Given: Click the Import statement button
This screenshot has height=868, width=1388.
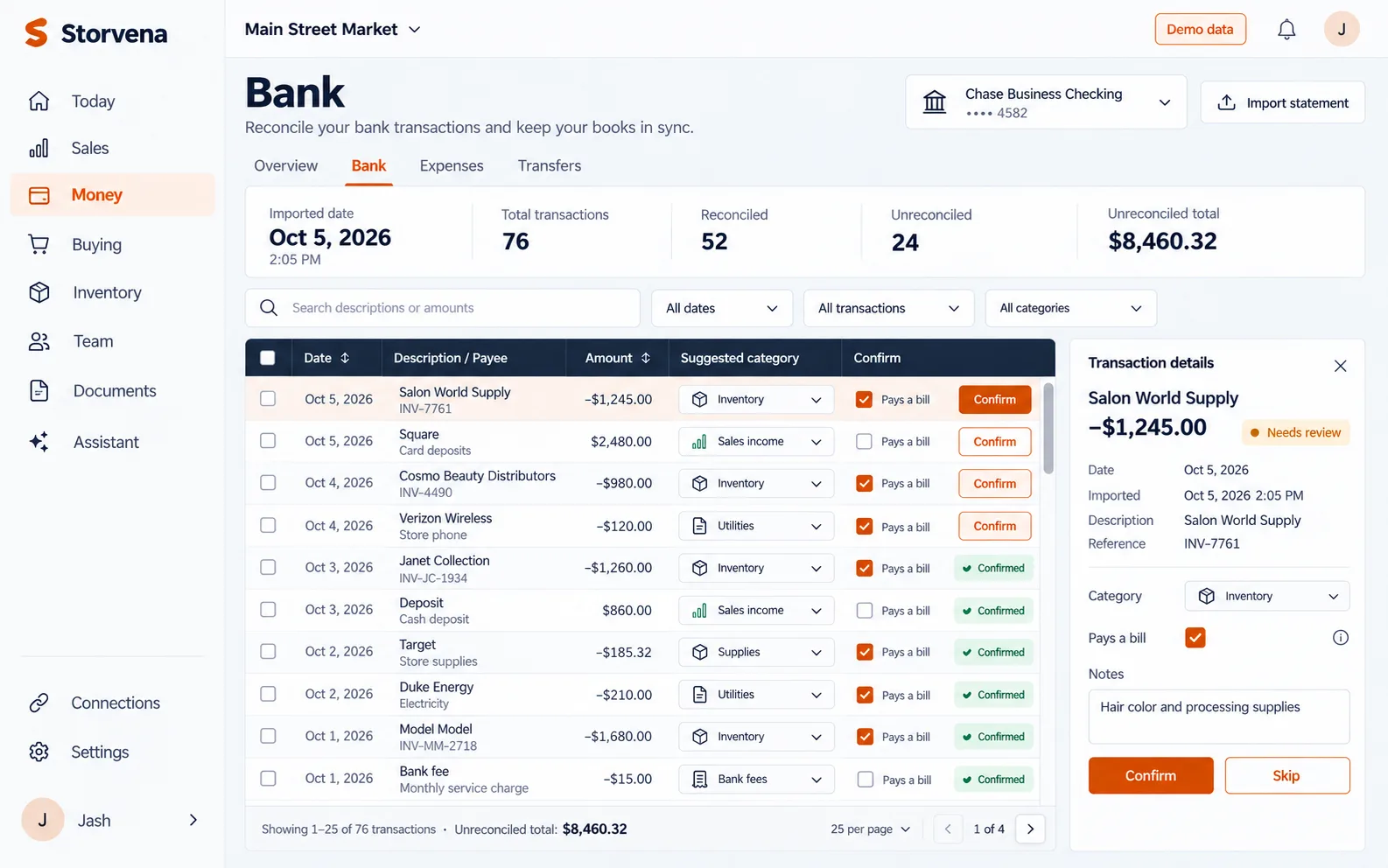Looking at the screenshot, I should 1282,102.
